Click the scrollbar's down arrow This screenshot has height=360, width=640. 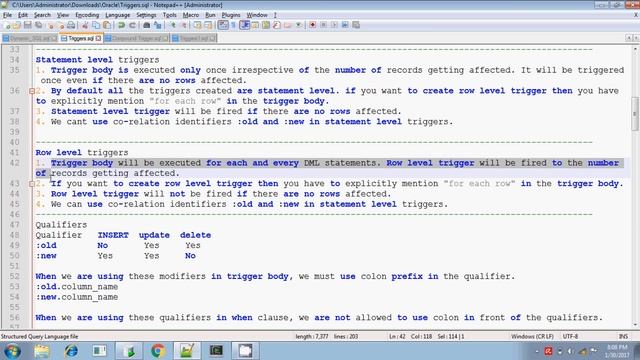coord(635,325)
